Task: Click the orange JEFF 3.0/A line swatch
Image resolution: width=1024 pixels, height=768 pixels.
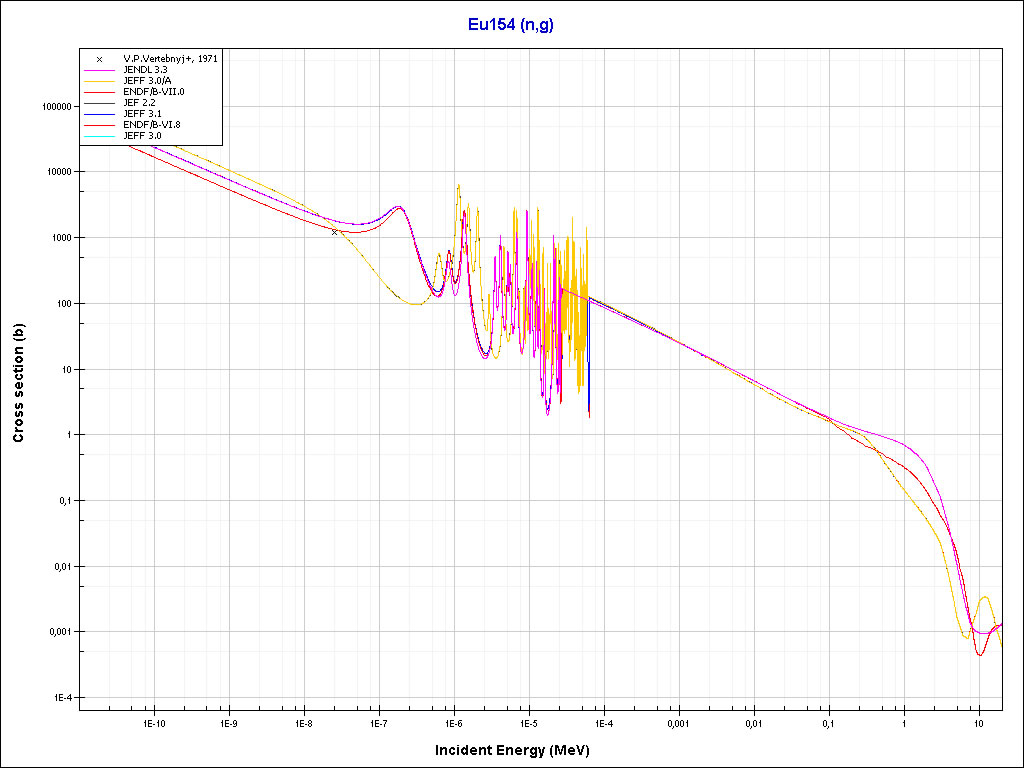Action: pyautogui.click(x=99, y=81)
